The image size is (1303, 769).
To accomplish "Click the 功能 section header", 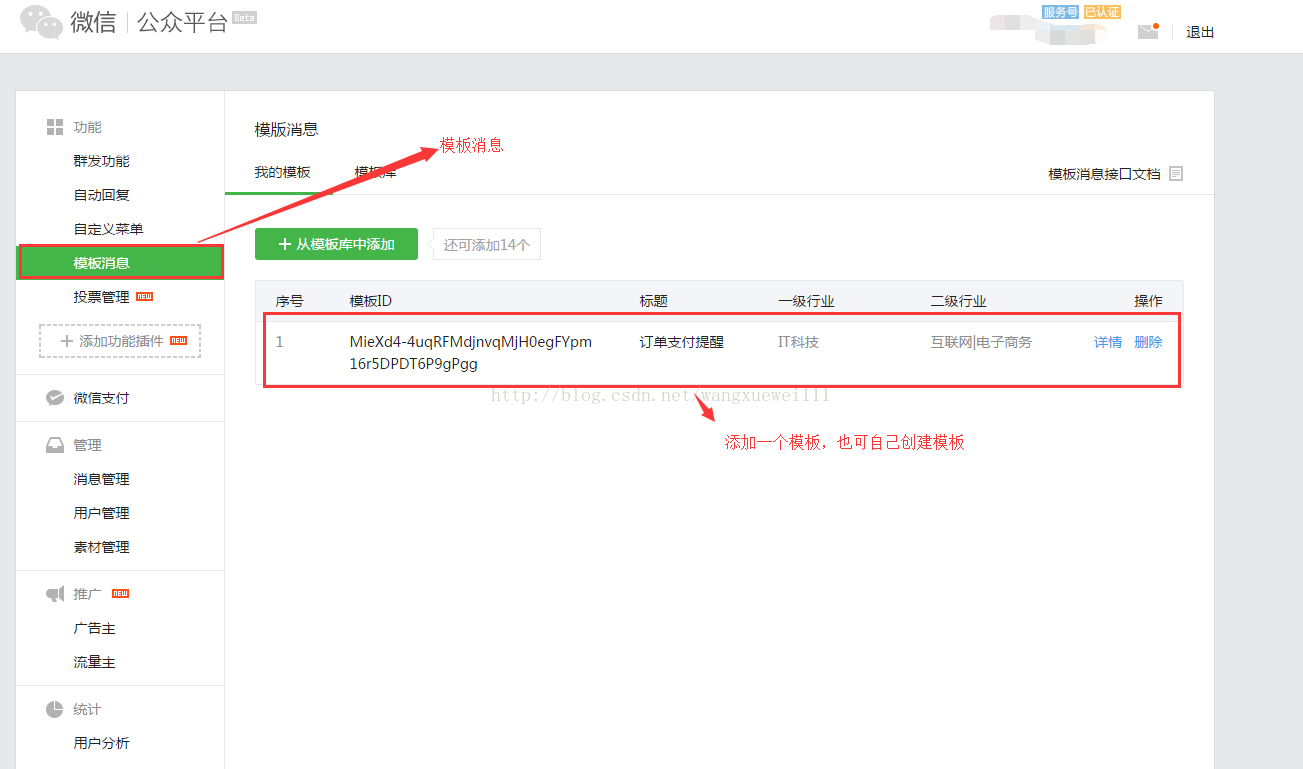I will (87, 127).
